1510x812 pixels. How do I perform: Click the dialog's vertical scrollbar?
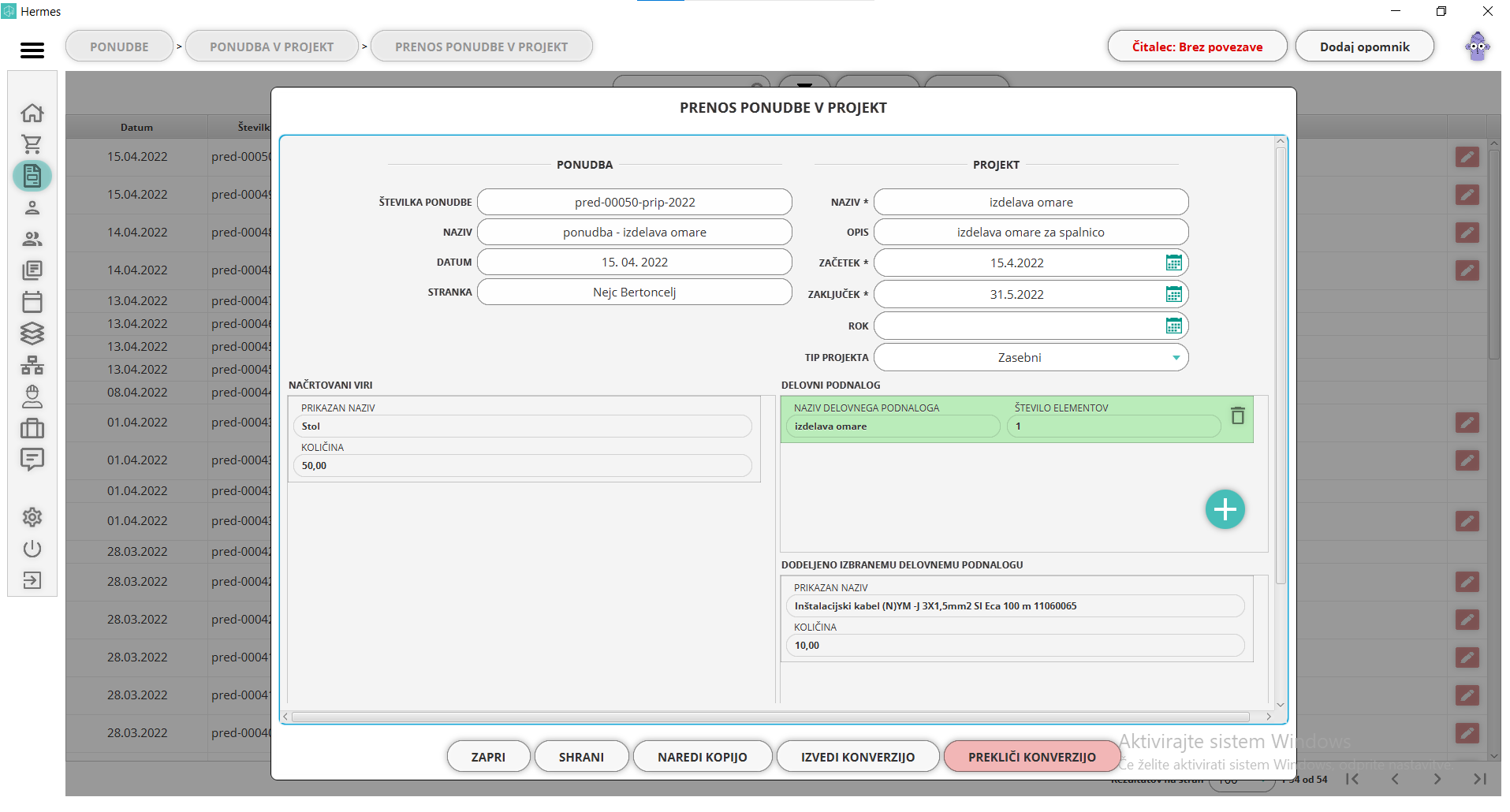[x=1281, y=366]
